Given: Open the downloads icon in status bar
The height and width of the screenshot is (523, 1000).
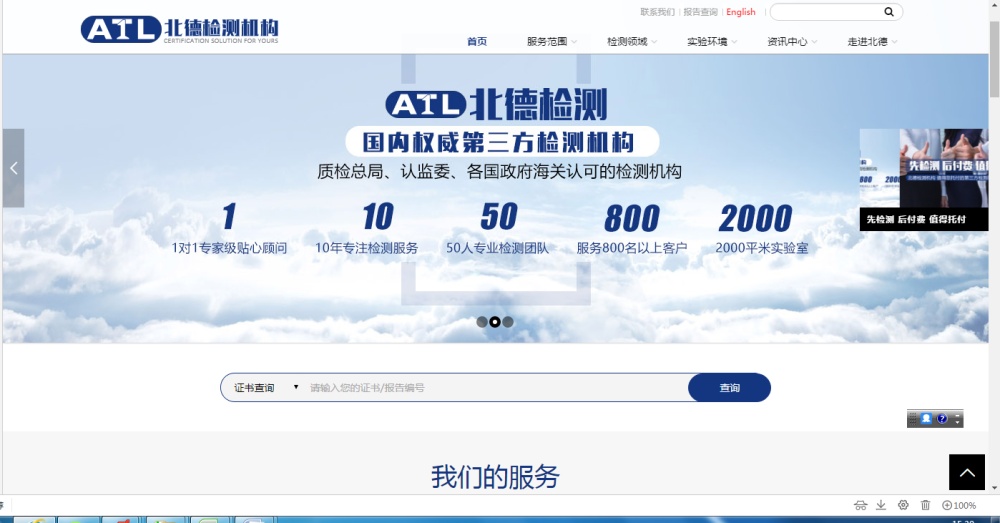Looking at the screenshot, I should 881,505.
